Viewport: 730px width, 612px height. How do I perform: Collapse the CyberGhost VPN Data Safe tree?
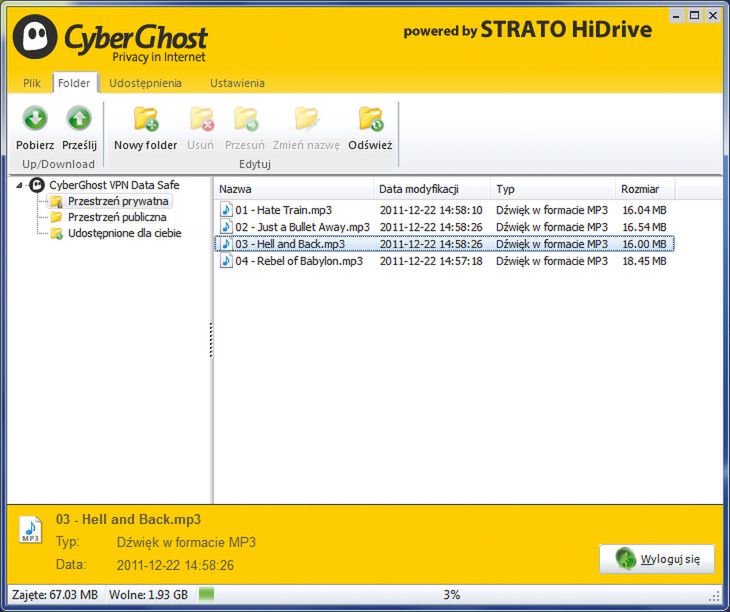19,186
